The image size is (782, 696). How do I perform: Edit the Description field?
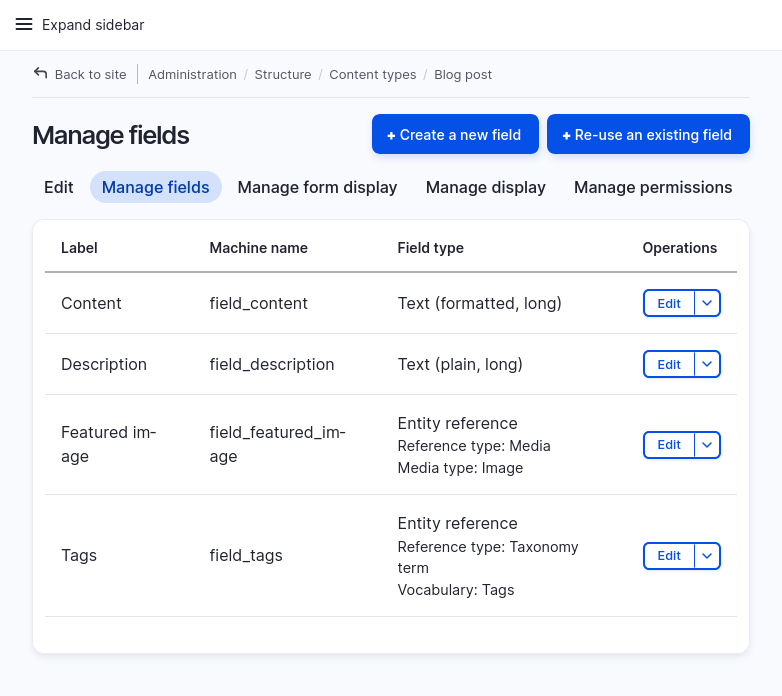(x=669, y=365)
